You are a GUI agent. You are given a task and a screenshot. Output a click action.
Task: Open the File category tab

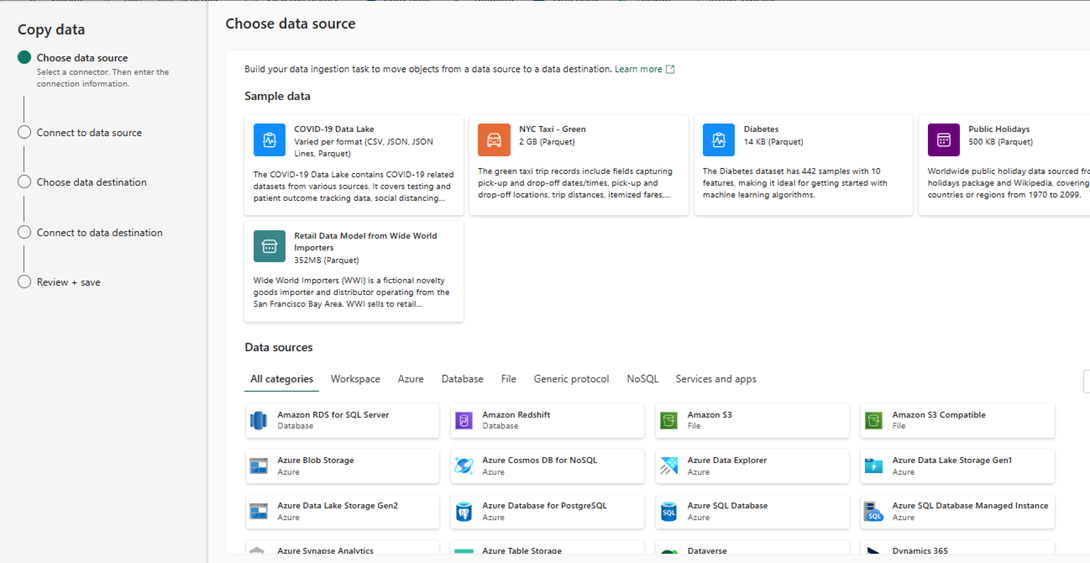click(509, 379)
